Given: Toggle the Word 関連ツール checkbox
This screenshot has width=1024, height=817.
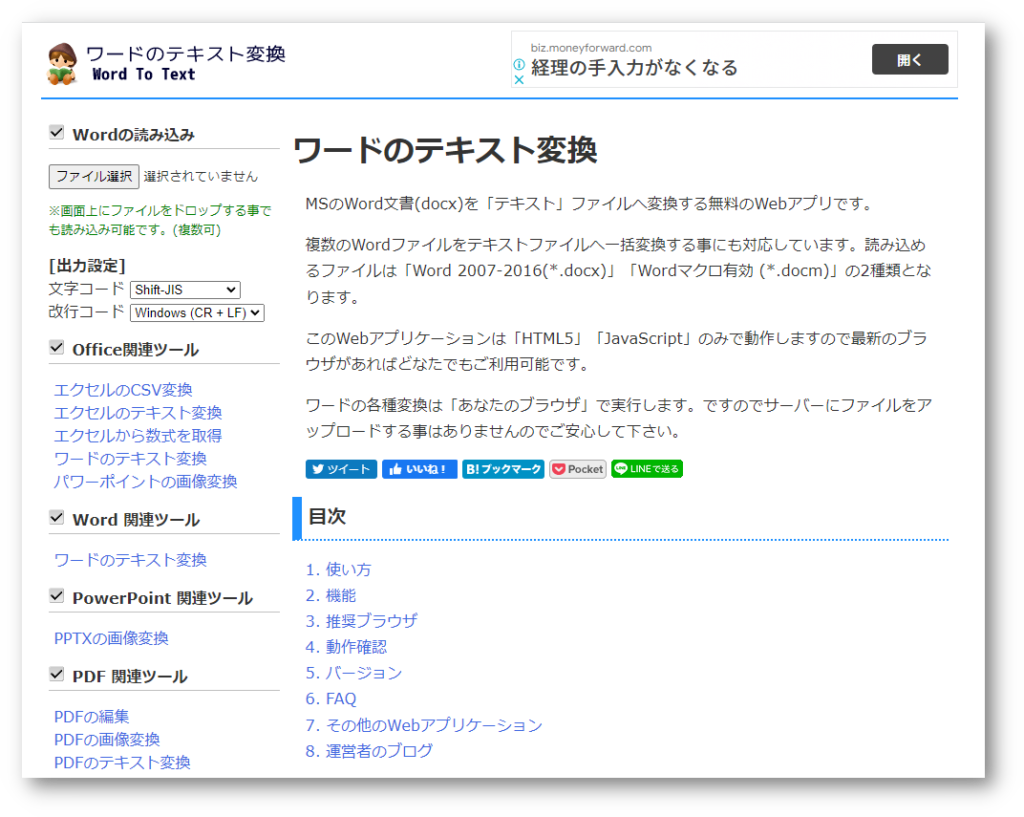Looking at the screenshot, I should tap(57, 518).
